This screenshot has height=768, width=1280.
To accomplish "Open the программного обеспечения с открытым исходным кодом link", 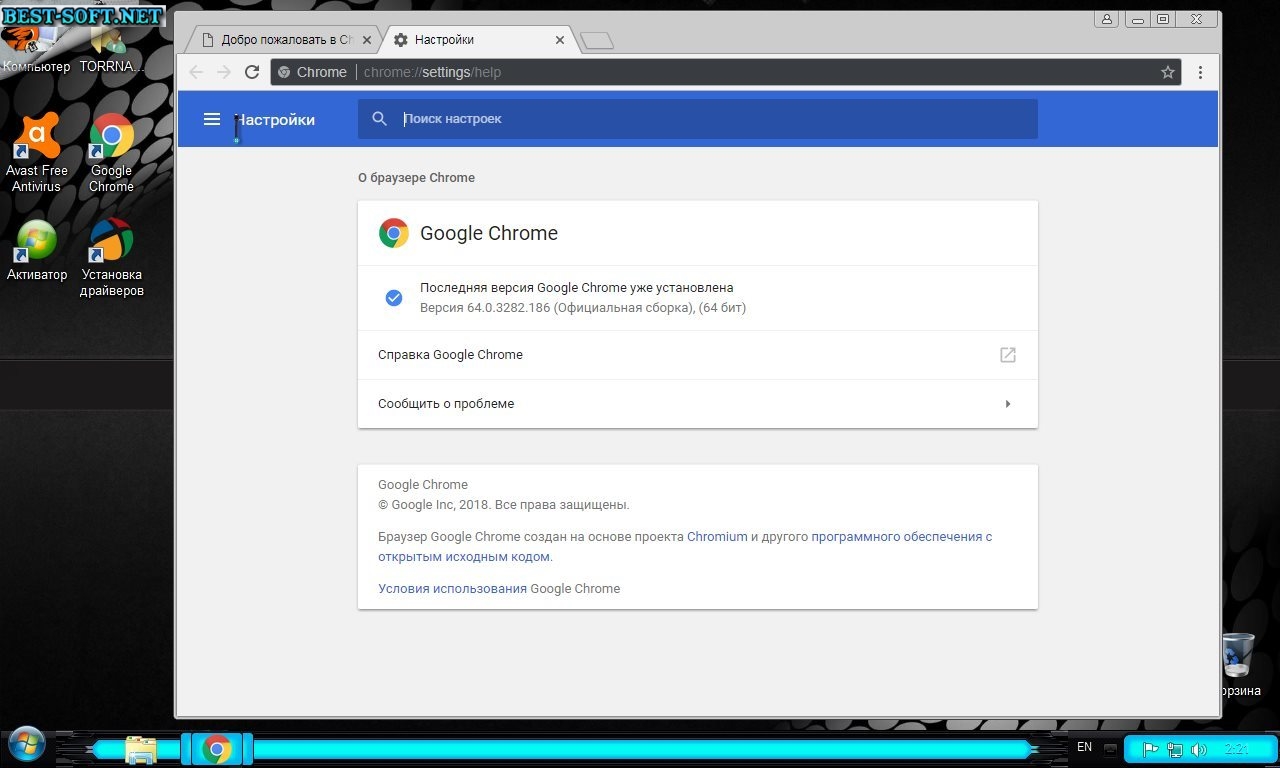I will pyautogui.click(x=685, y=547).
